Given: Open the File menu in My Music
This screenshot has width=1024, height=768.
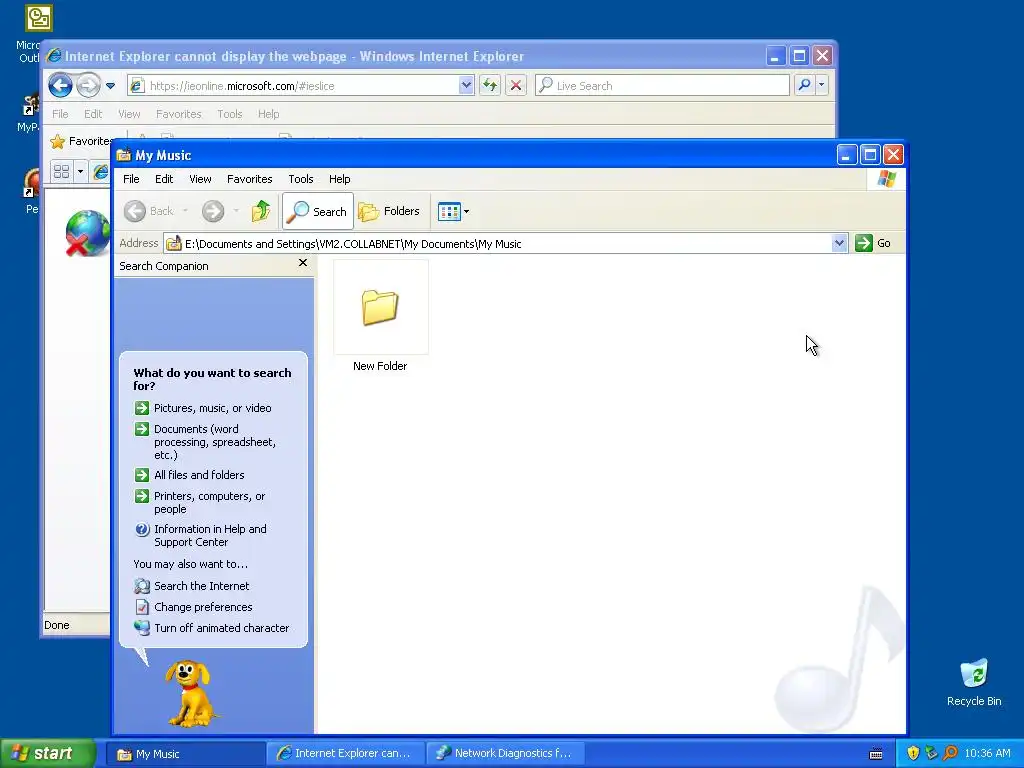Looking at the screenshot, I should [x=131, y=179].
